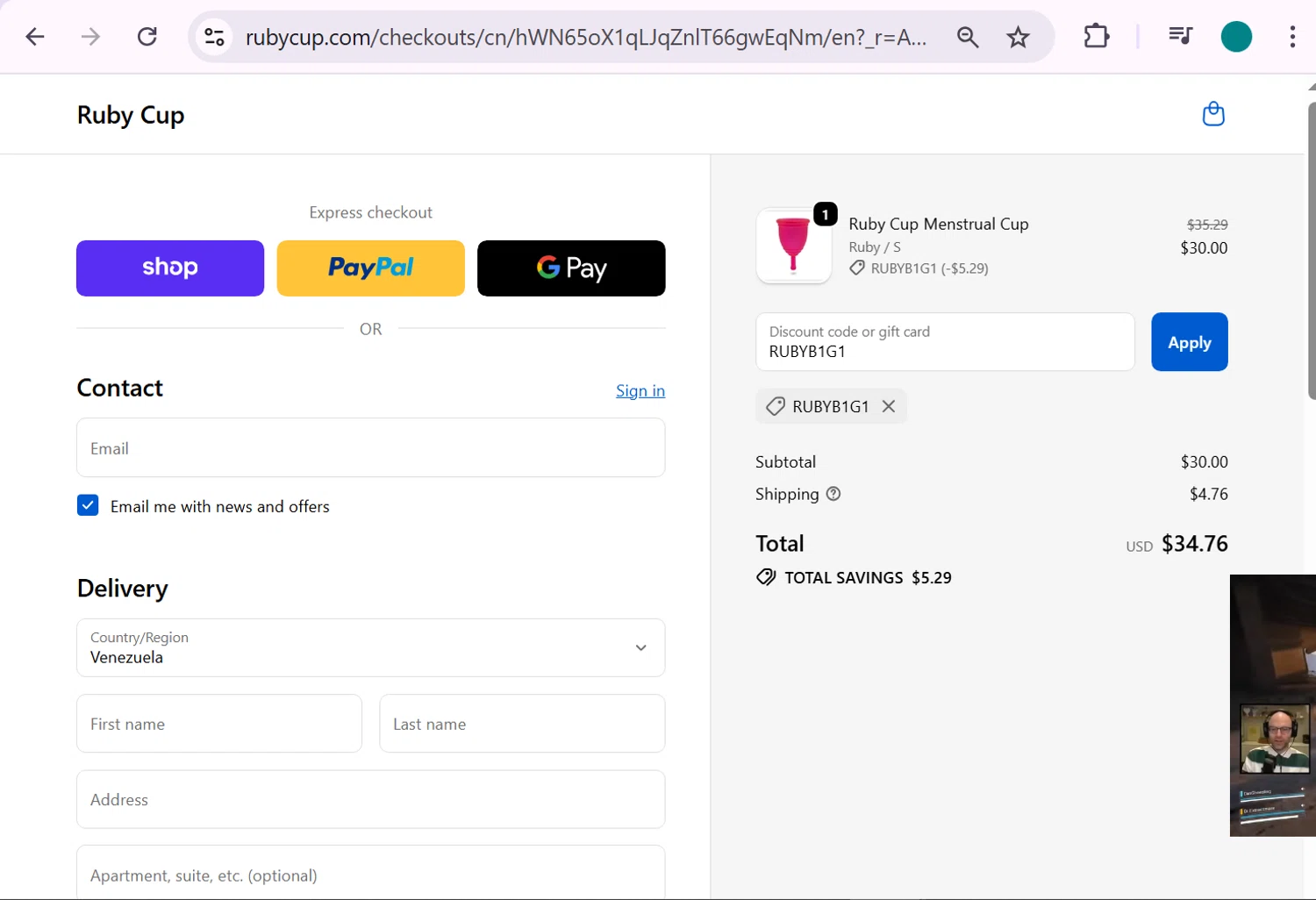Viewport: 1316px width, 900px height.
Task: Click the Ruby Cup store logo
Action: point(131,115)
